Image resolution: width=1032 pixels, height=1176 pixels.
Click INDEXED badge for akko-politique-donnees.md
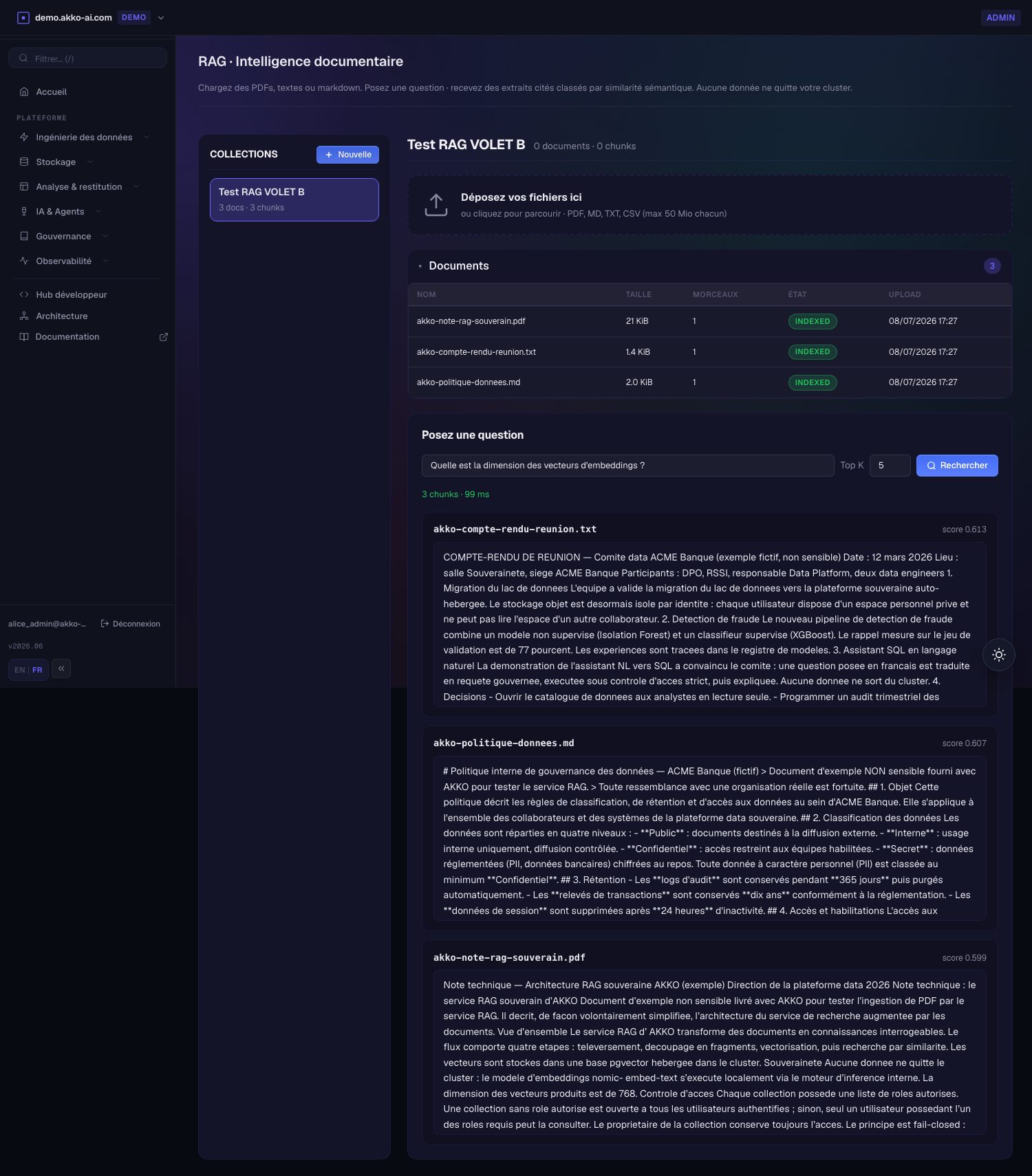[x=813, y=382]
